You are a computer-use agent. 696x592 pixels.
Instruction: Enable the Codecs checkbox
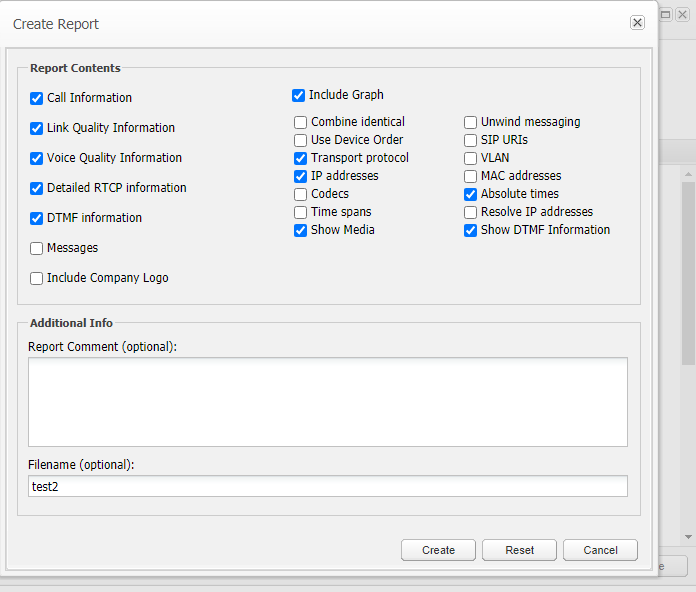click(x=301, y=194)
